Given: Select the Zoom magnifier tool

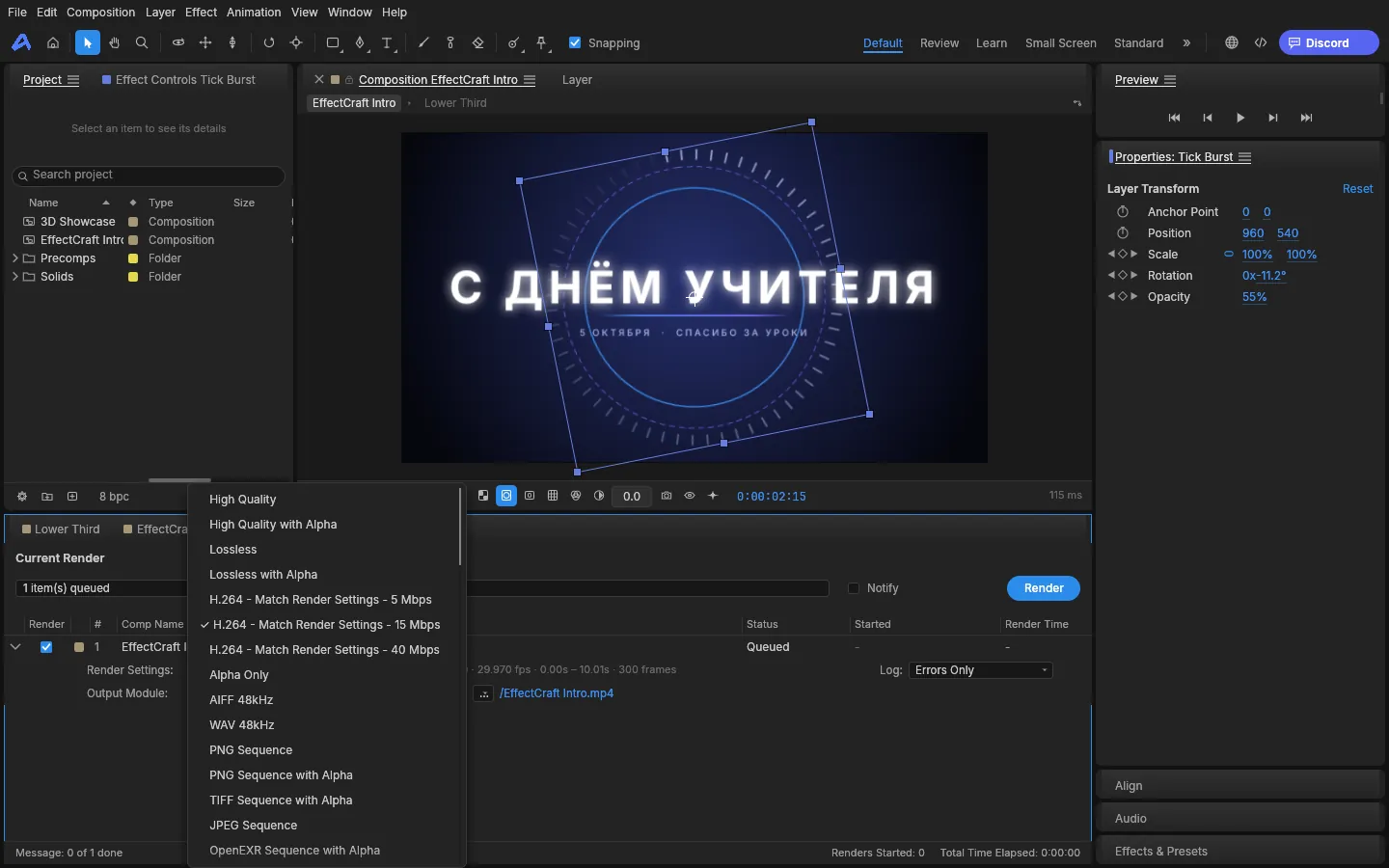Looking at the screenshot, I should click(142, 43).
